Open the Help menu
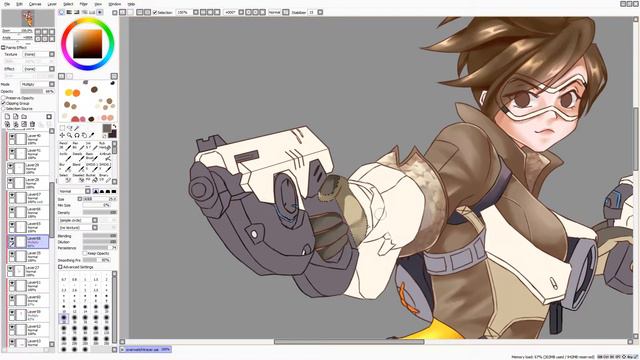Image resolution: width=640 pixels, height=360 pixels. point(131,4)
